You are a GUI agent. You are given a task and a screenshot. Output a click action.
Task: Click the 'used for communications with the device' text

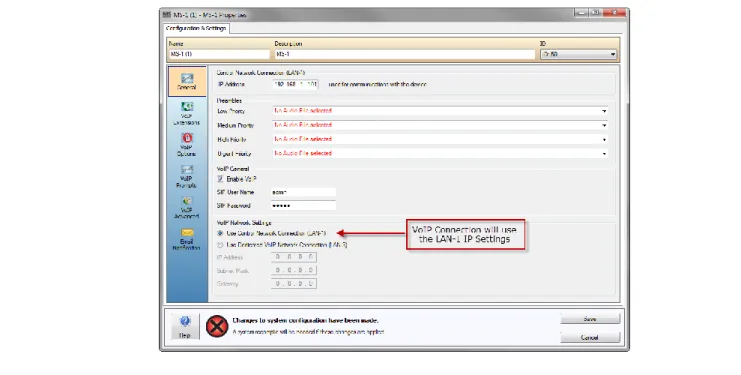378,85
